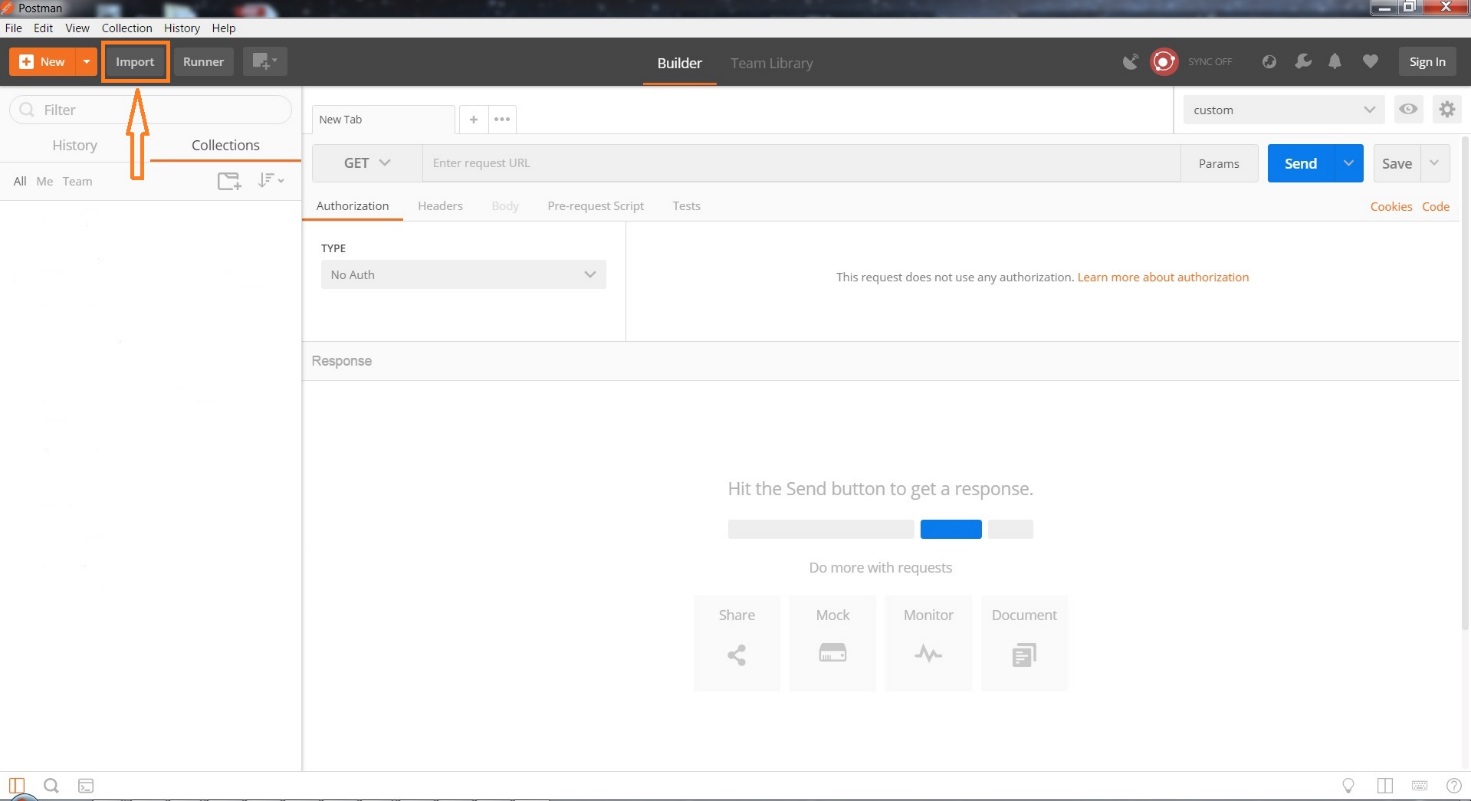This screenshot has width=1471, height=801.
Task: Click the Share icon tile
Action: tap(737, 642)
